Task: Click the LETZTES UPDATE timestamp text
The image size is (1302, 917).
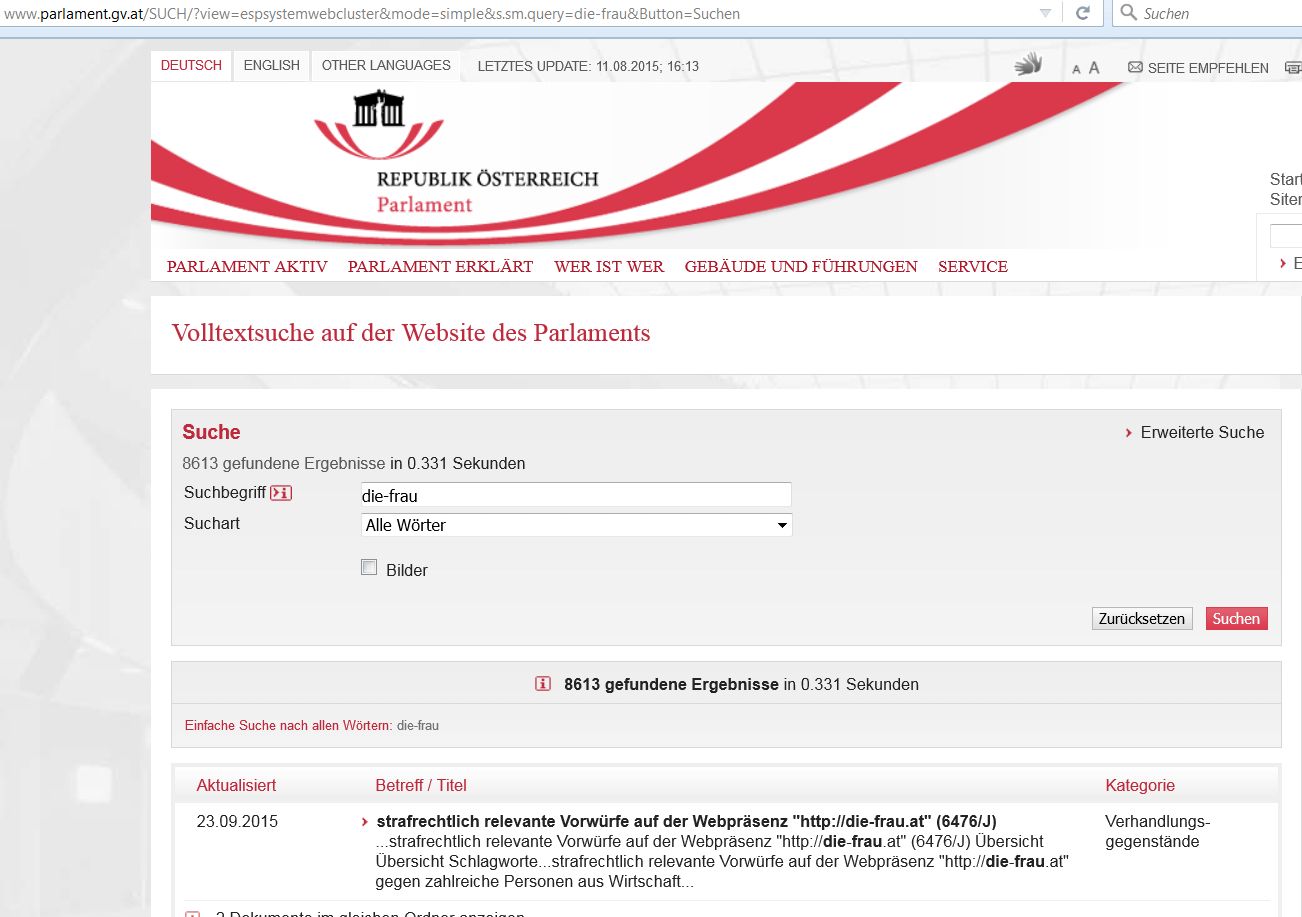Action: coord(588,66)
